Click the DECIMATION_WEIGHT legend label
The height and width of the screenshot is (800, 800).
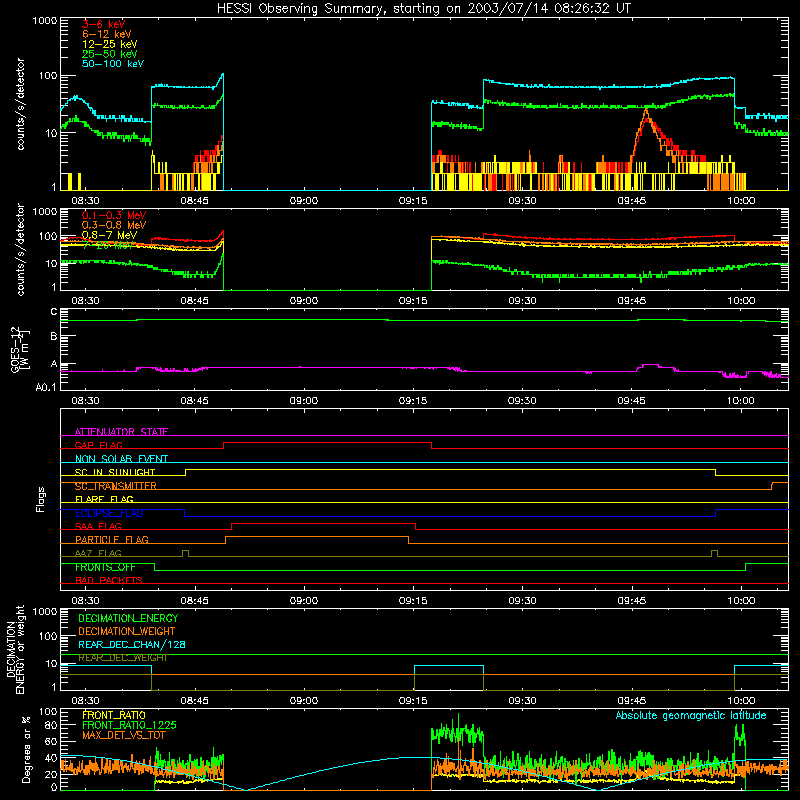click(127, 631)
